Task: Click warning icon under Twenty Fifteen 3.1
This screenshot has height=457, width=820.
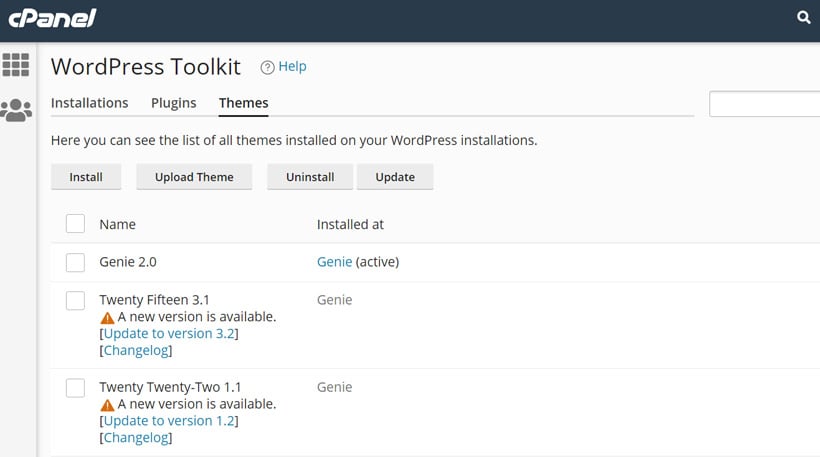Action: pos(107,317)
